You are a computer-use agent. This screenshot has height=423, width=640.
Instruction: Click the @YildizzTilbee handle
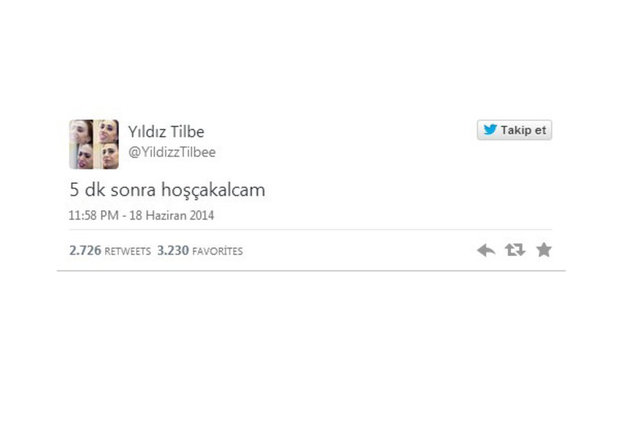[172, 152]
